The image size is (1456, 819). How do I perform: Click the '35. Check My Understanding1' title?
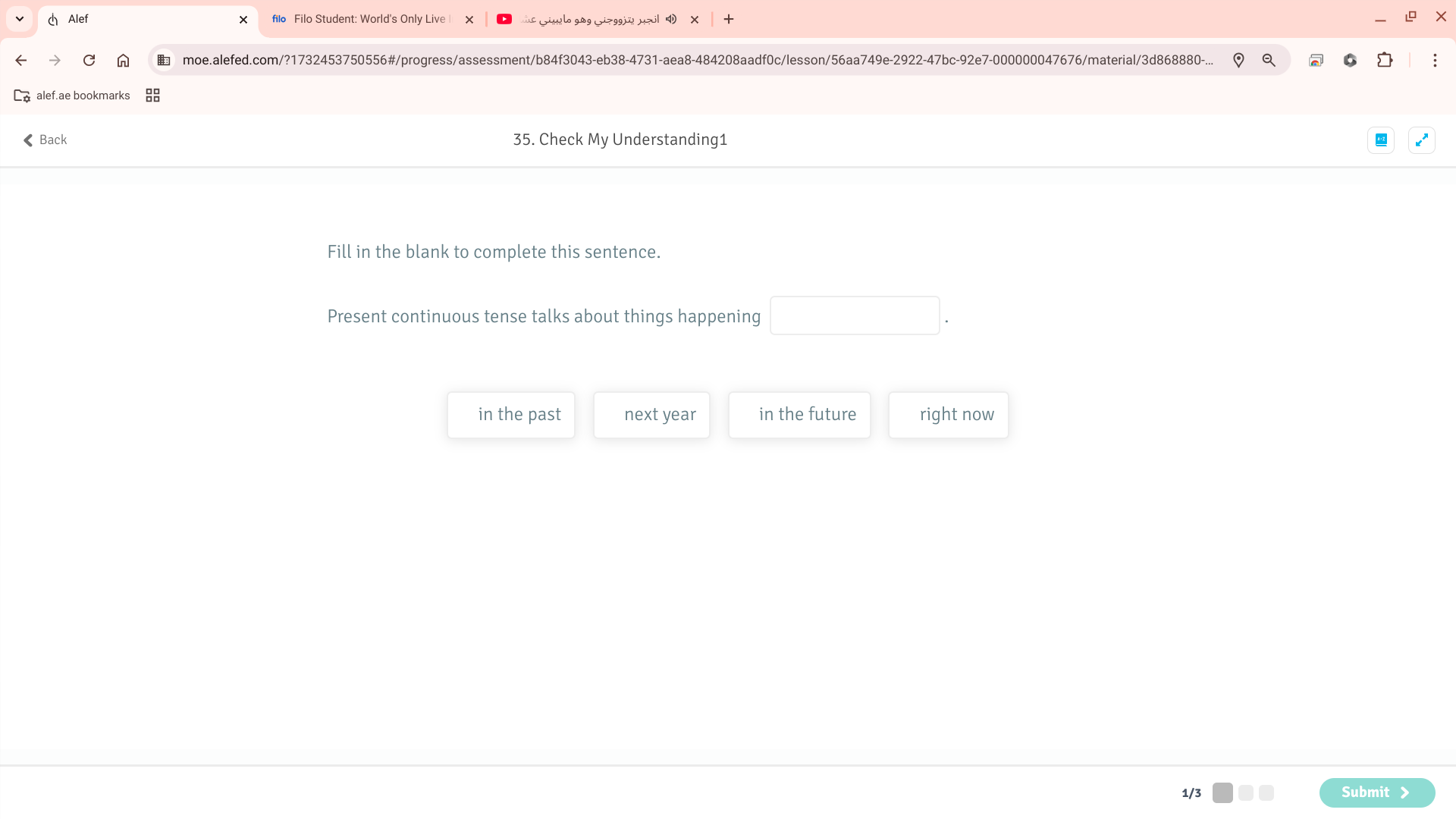(620, 140)
